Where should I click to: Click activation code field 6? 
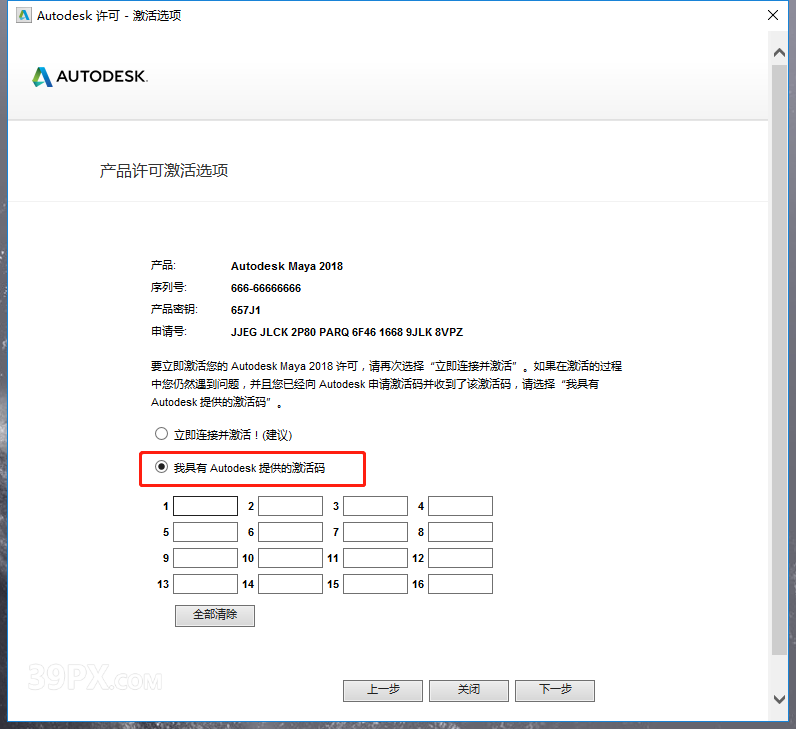[x=290, y=532]
